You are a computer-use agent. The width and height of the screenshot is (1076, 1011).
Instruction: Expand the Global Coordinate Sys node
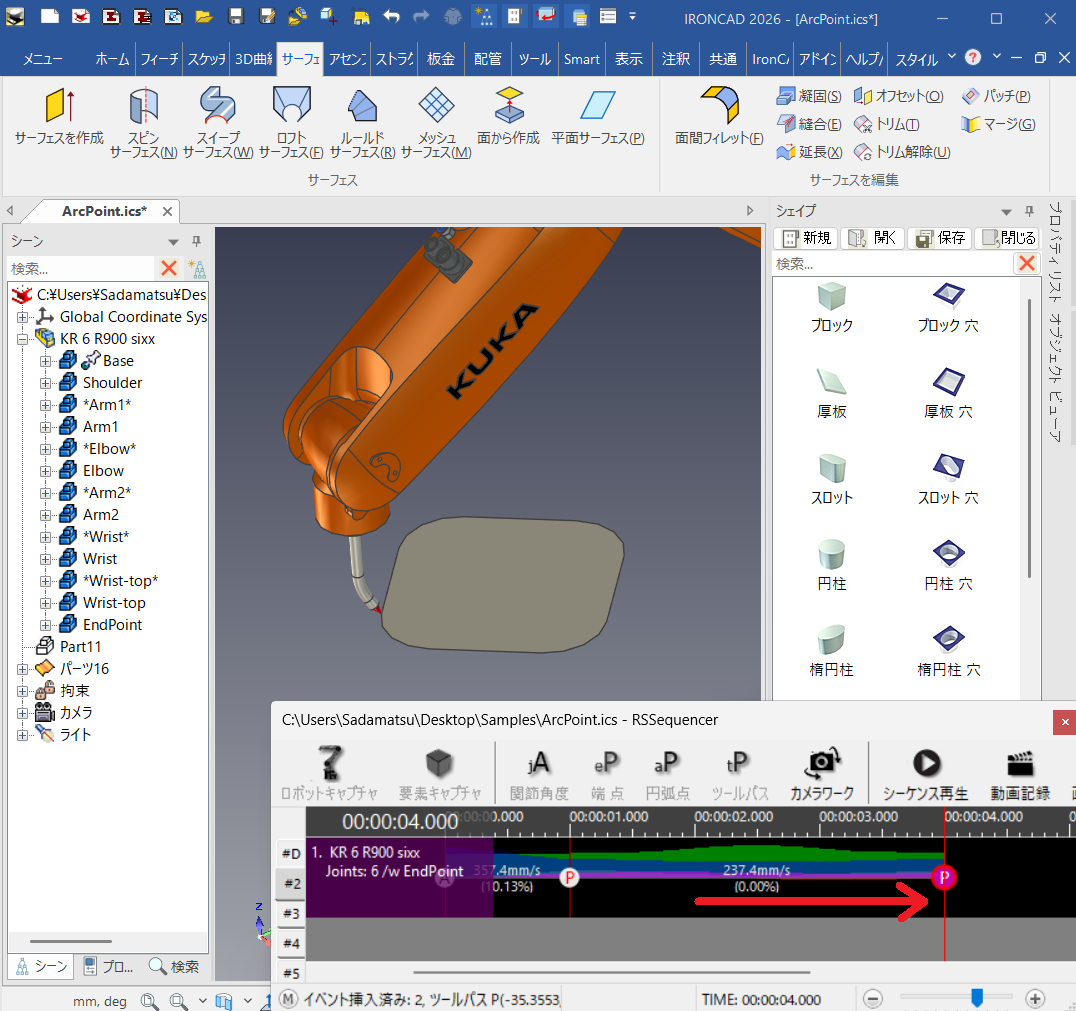coord(23,317)
